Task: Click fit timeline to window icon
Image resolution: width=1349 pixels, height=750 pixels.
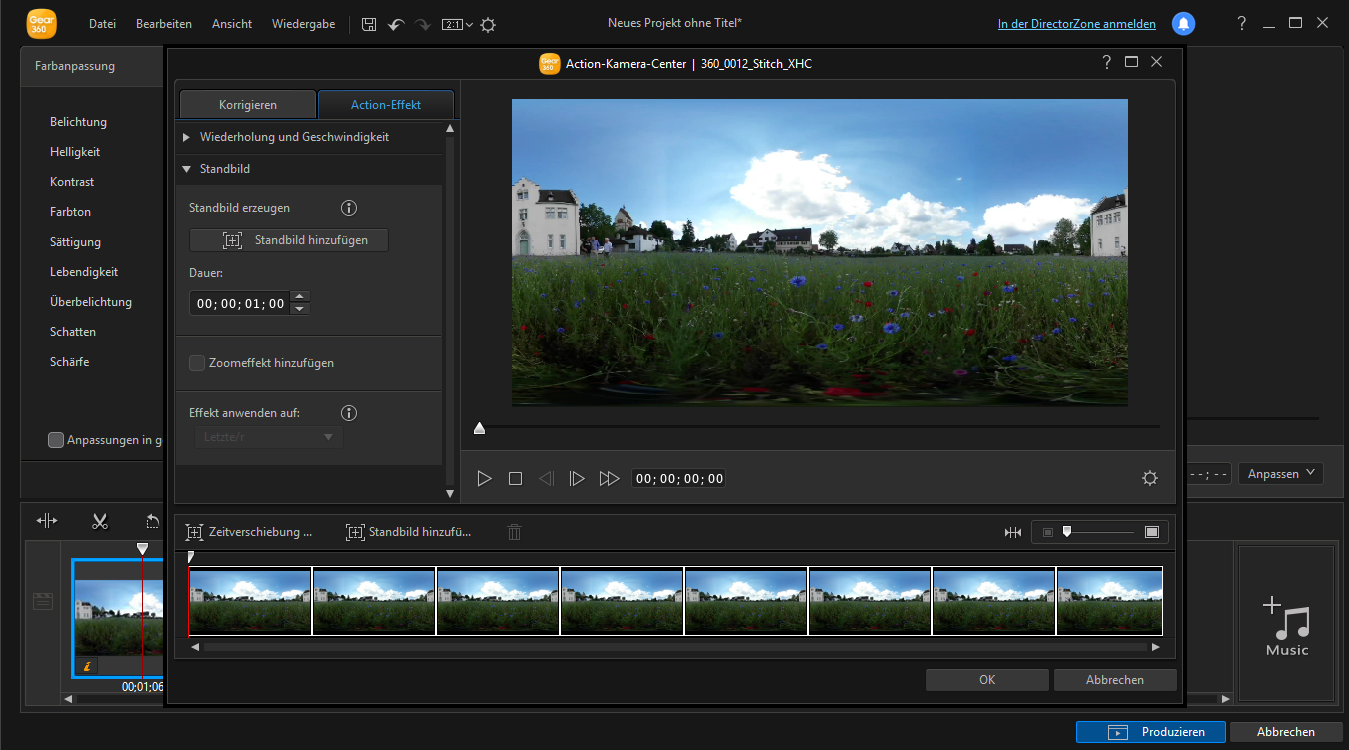Action: pyautogui.click(x=1013, y=532)
